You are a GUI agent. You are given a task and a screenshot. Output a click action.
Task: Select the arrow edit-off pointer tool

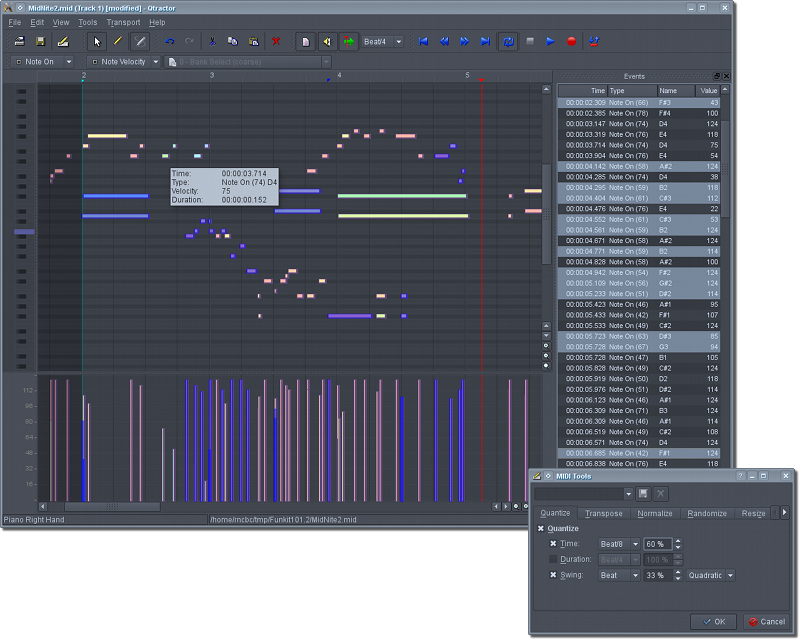tap(97, 42)
